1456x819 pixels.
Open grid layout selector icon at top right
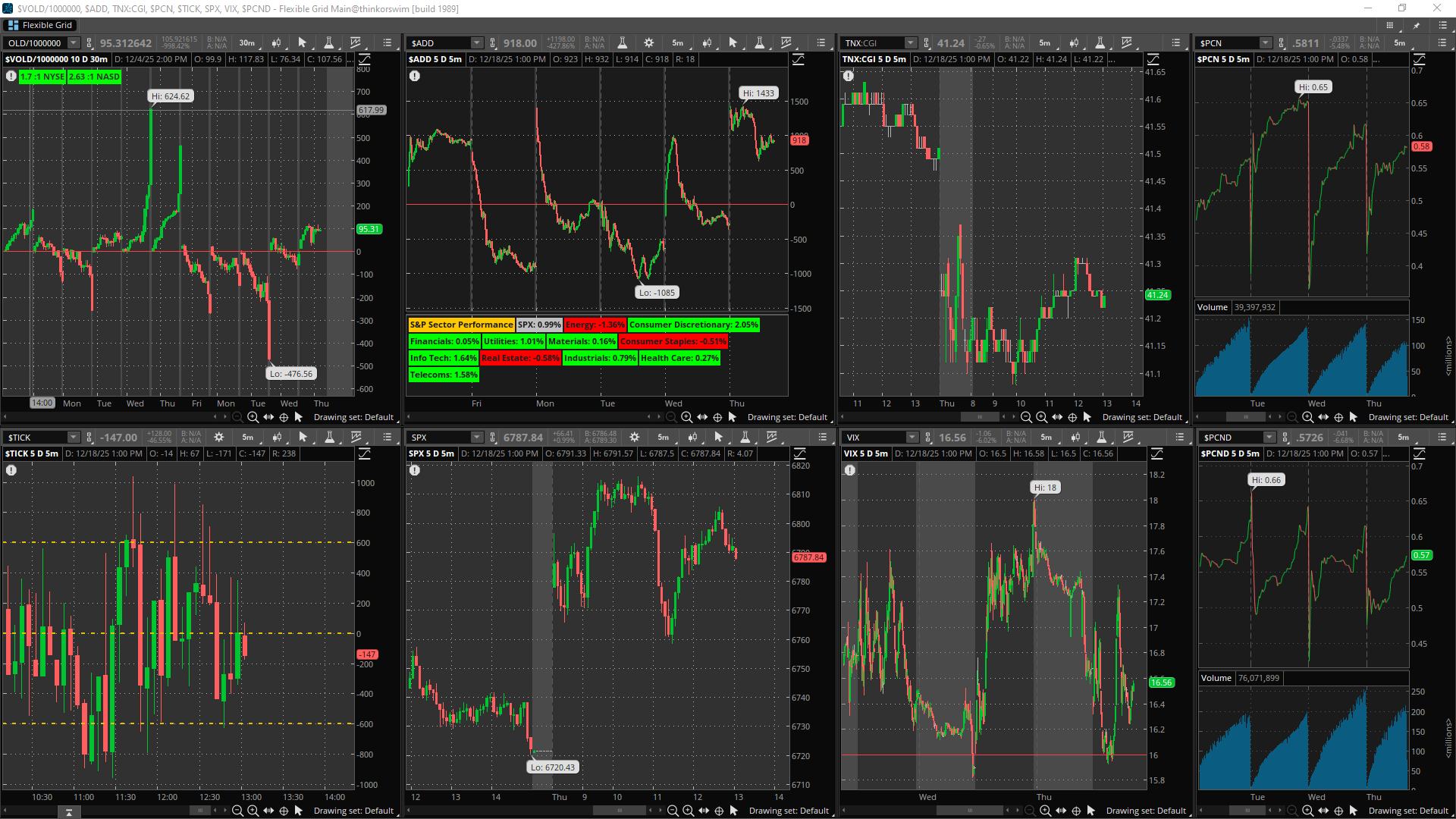tap(1389, 25)
